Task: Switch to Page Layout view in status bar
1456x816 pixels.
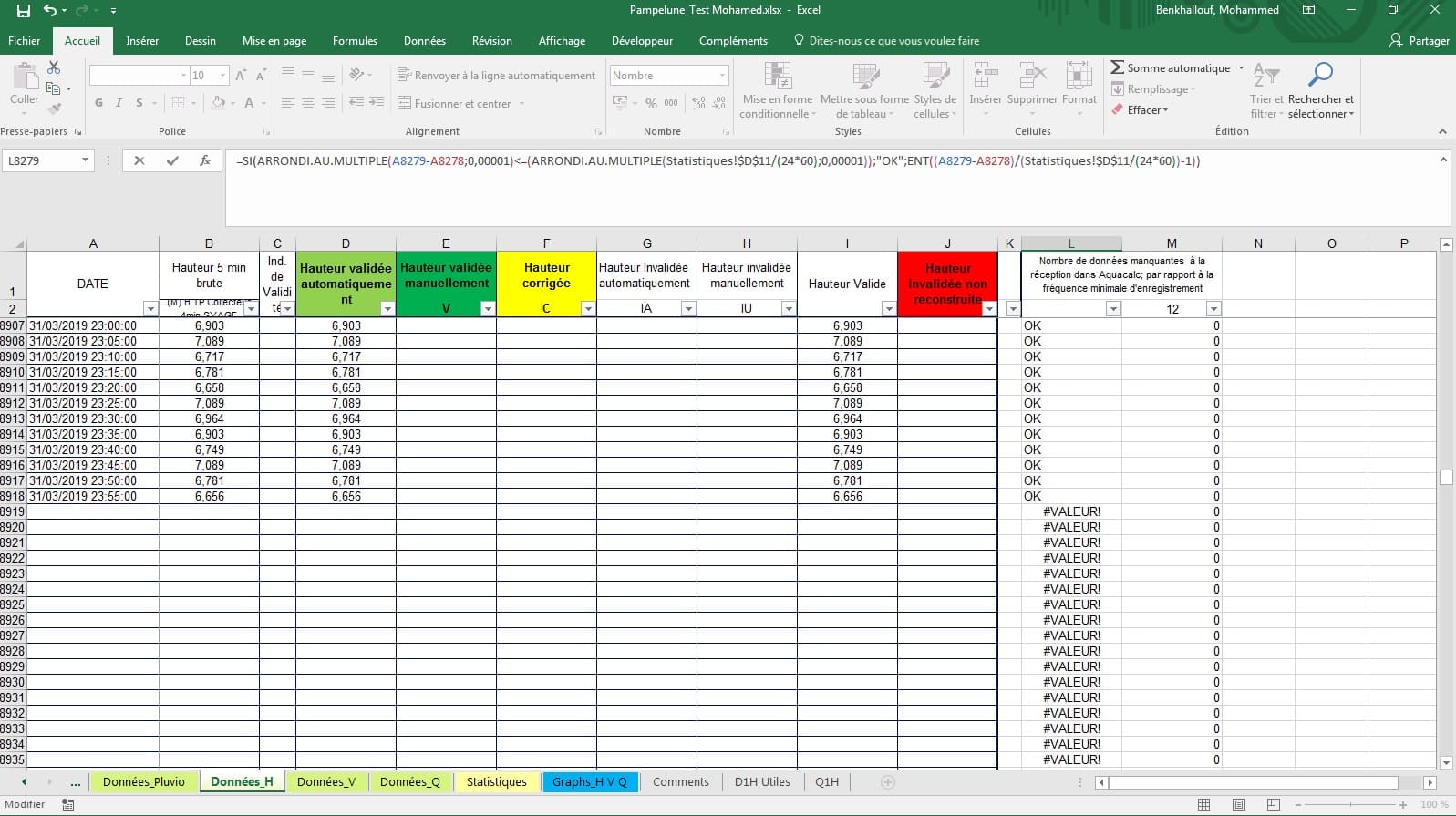Action: pyautogui.click(x=1238, y=804)
